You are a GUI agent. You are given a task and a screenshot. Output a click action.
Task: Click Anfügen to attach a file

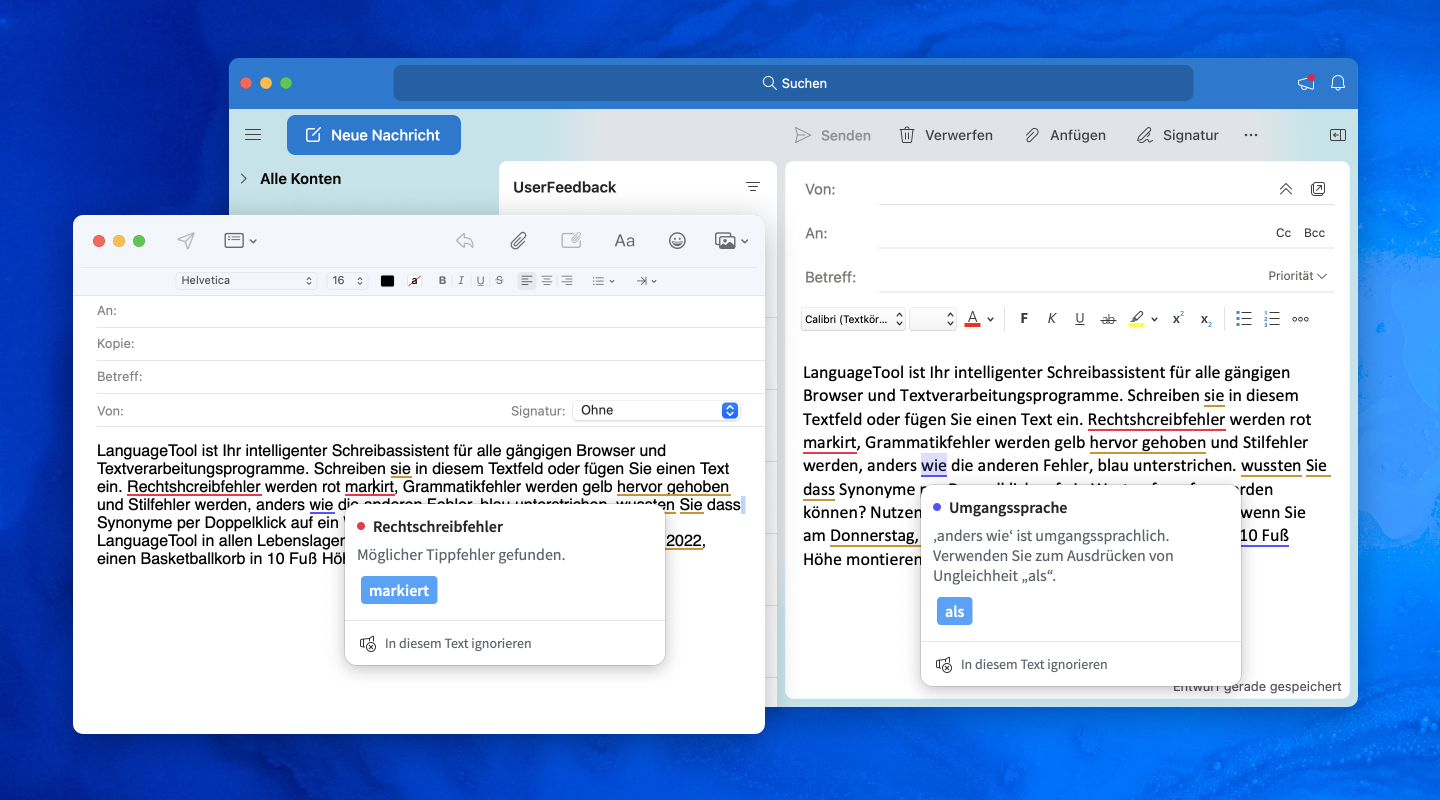[1066, 135]
